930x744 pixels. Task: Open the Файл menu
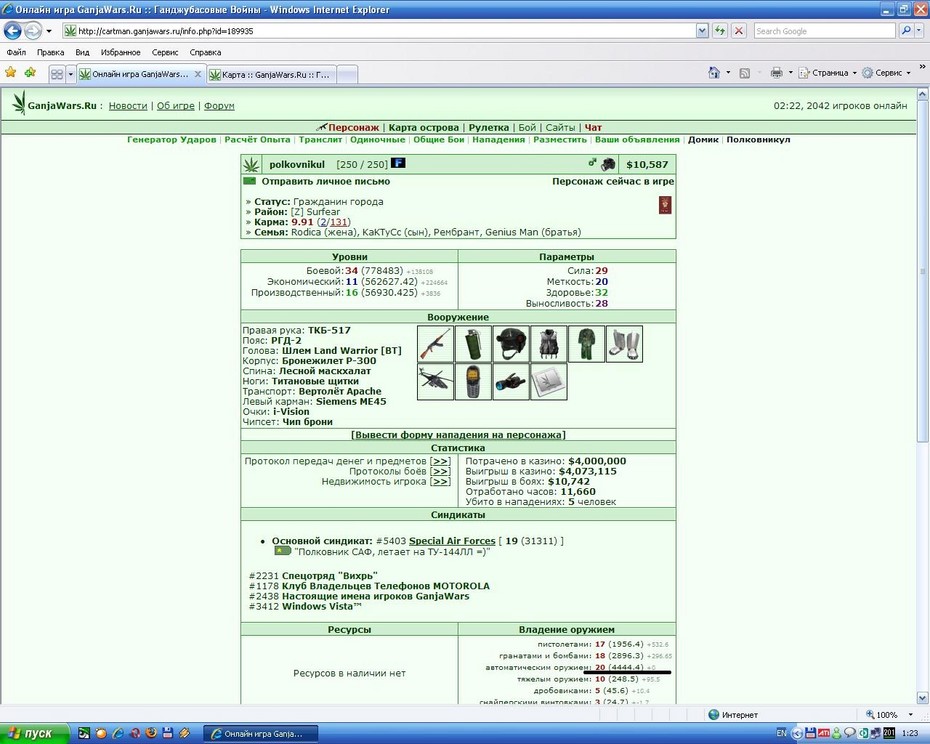coord(16,52)
